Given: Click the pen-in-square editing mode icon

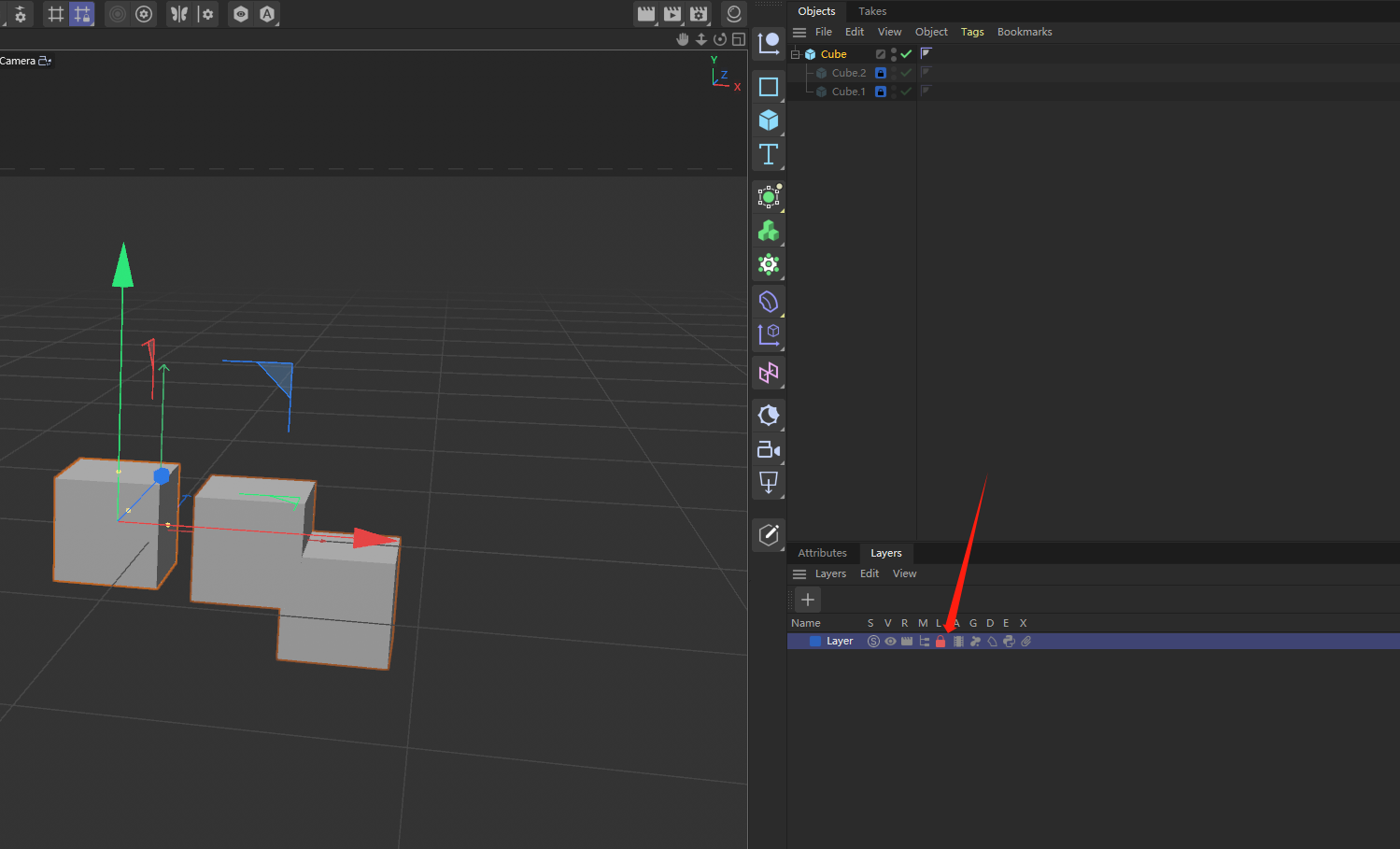Looking at the screenshot, I should [769, 534].
